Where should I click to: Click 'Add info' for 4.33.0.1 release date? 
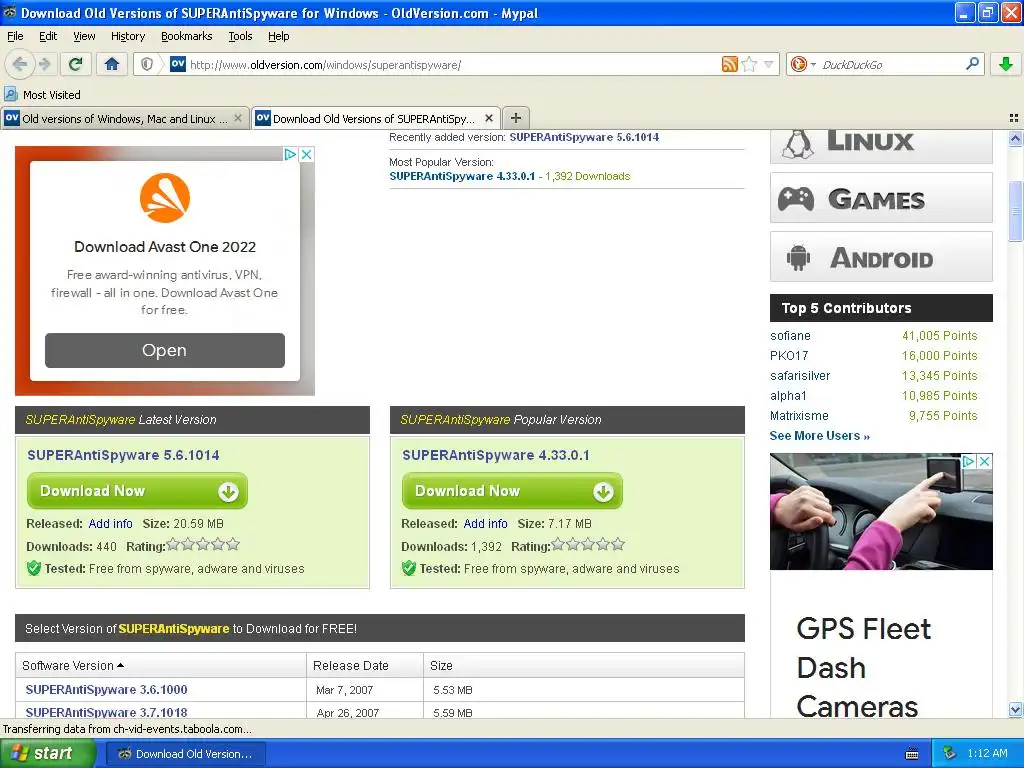[x=485, y=524]
